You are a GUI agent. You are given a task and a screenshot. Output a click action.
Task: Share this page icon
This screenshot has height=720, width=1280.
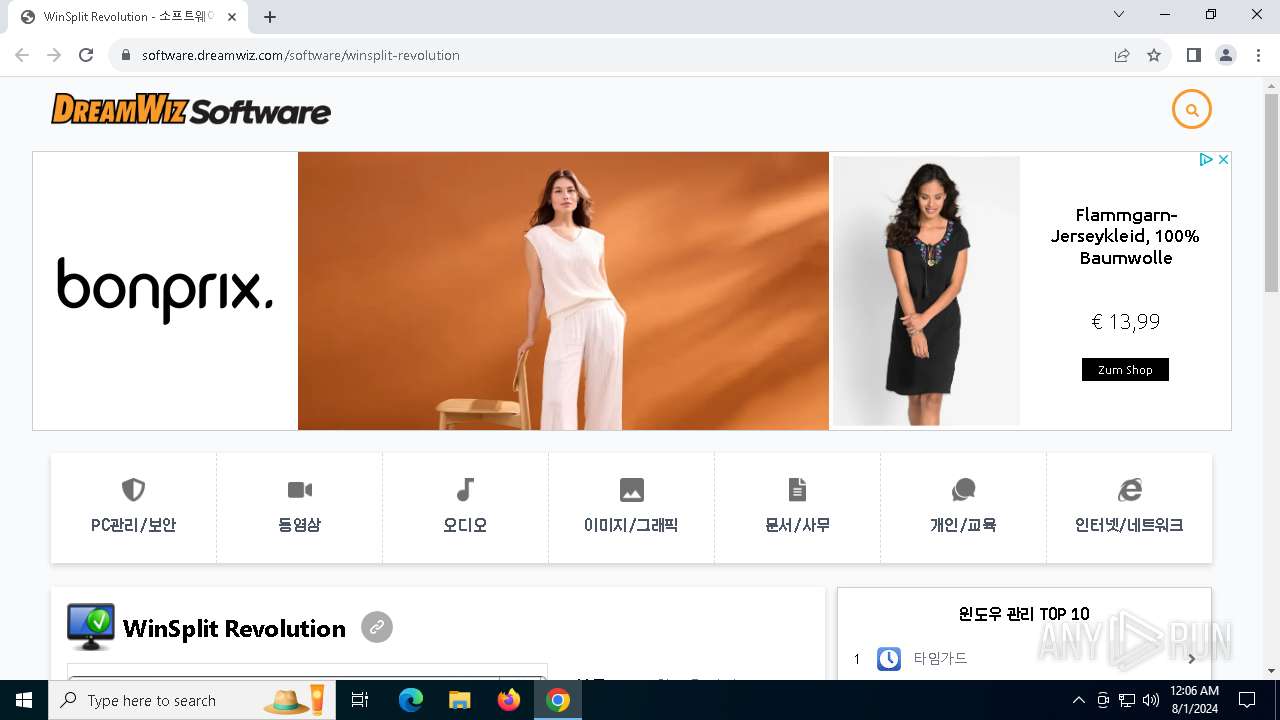[1122, 55]
